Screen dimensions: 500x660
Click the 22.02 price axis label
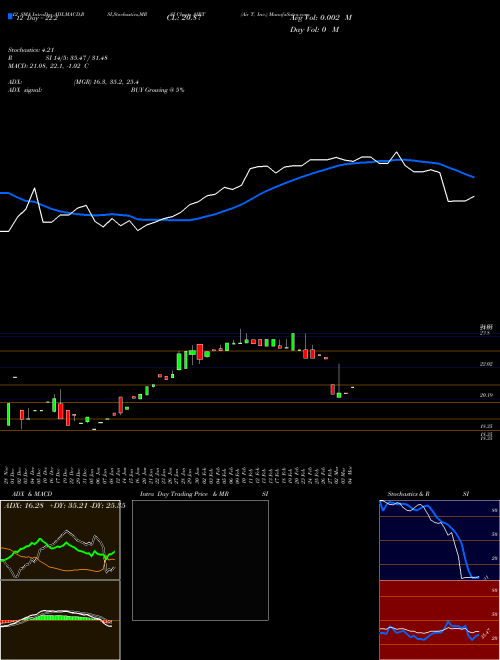tap(487, 364)
